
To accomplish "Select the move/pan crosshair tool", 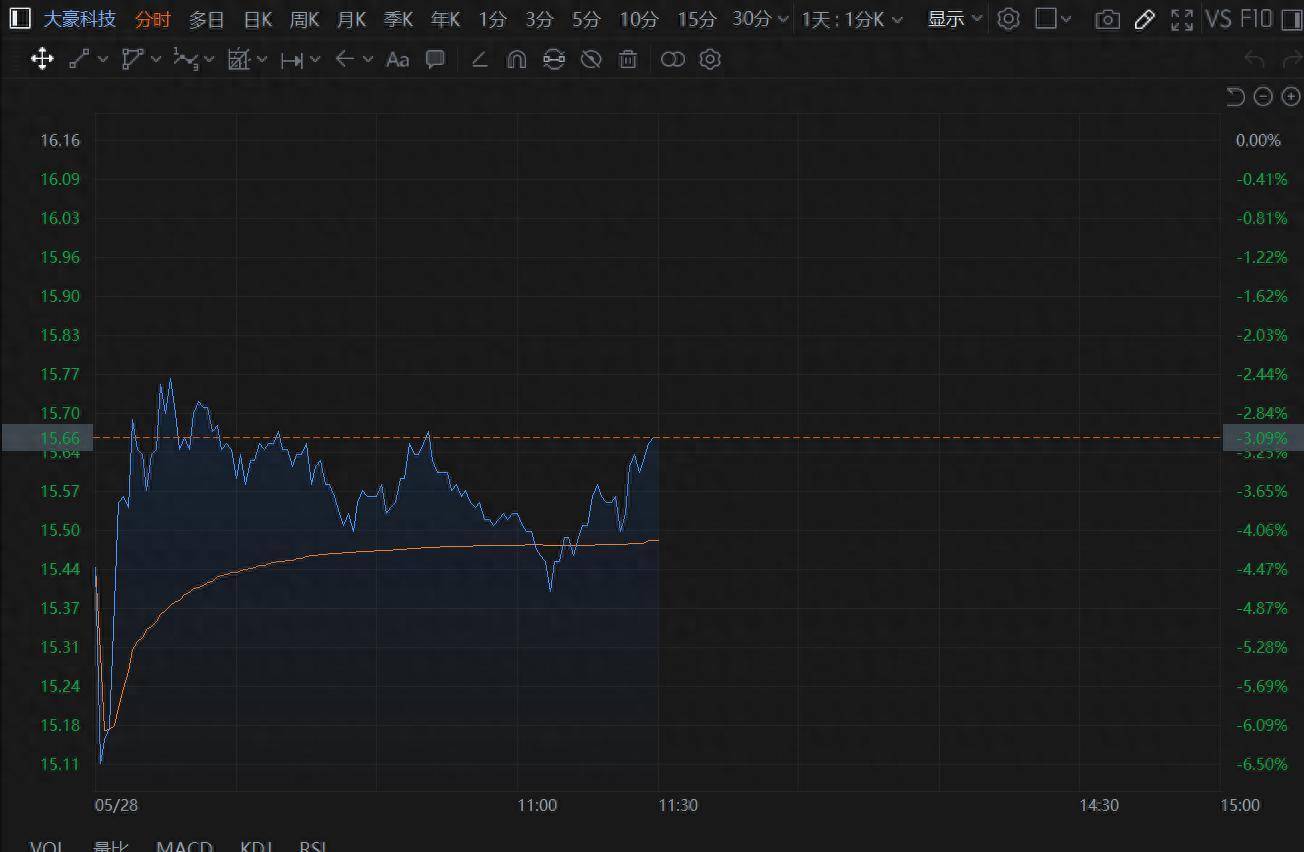I will click(42, 60).
